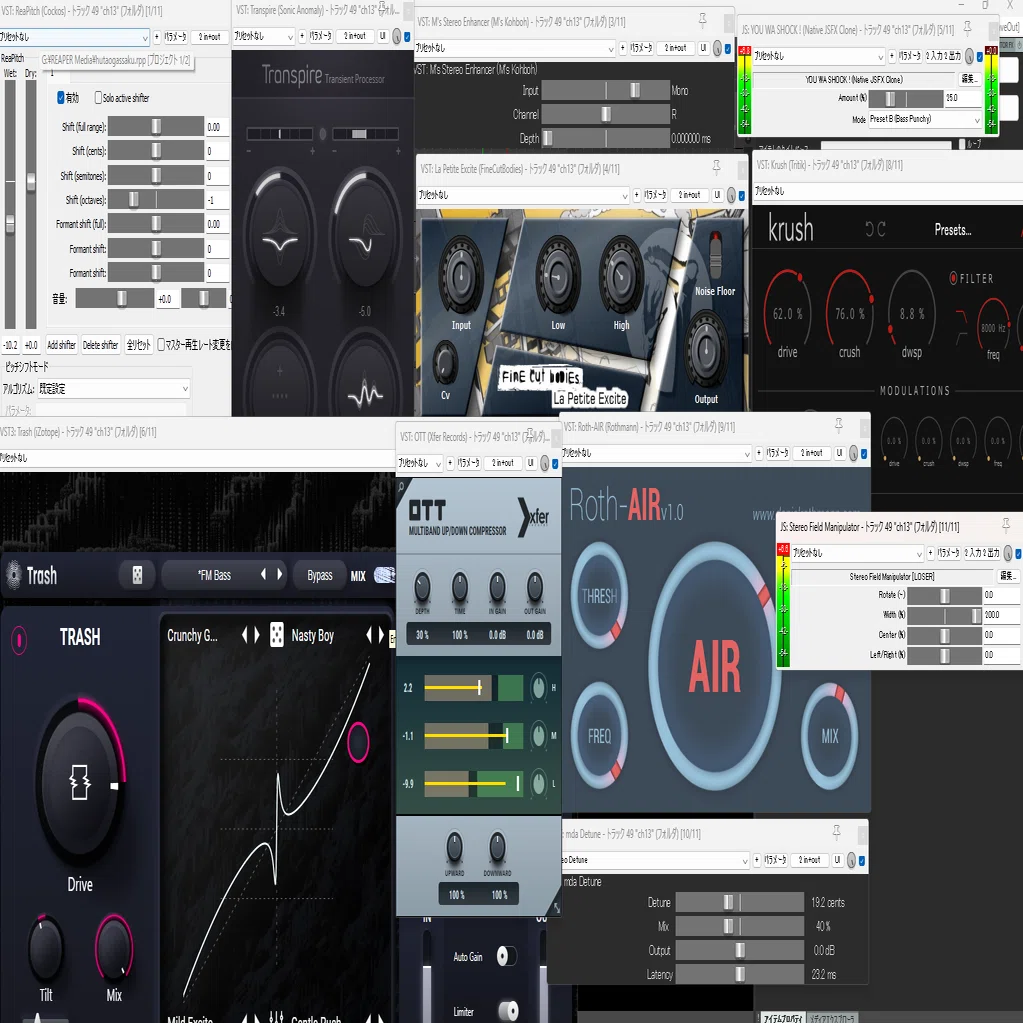Click the OTT Depth knob
1023x1023 pixels.
pyautogui.click(x=422, y=587)
